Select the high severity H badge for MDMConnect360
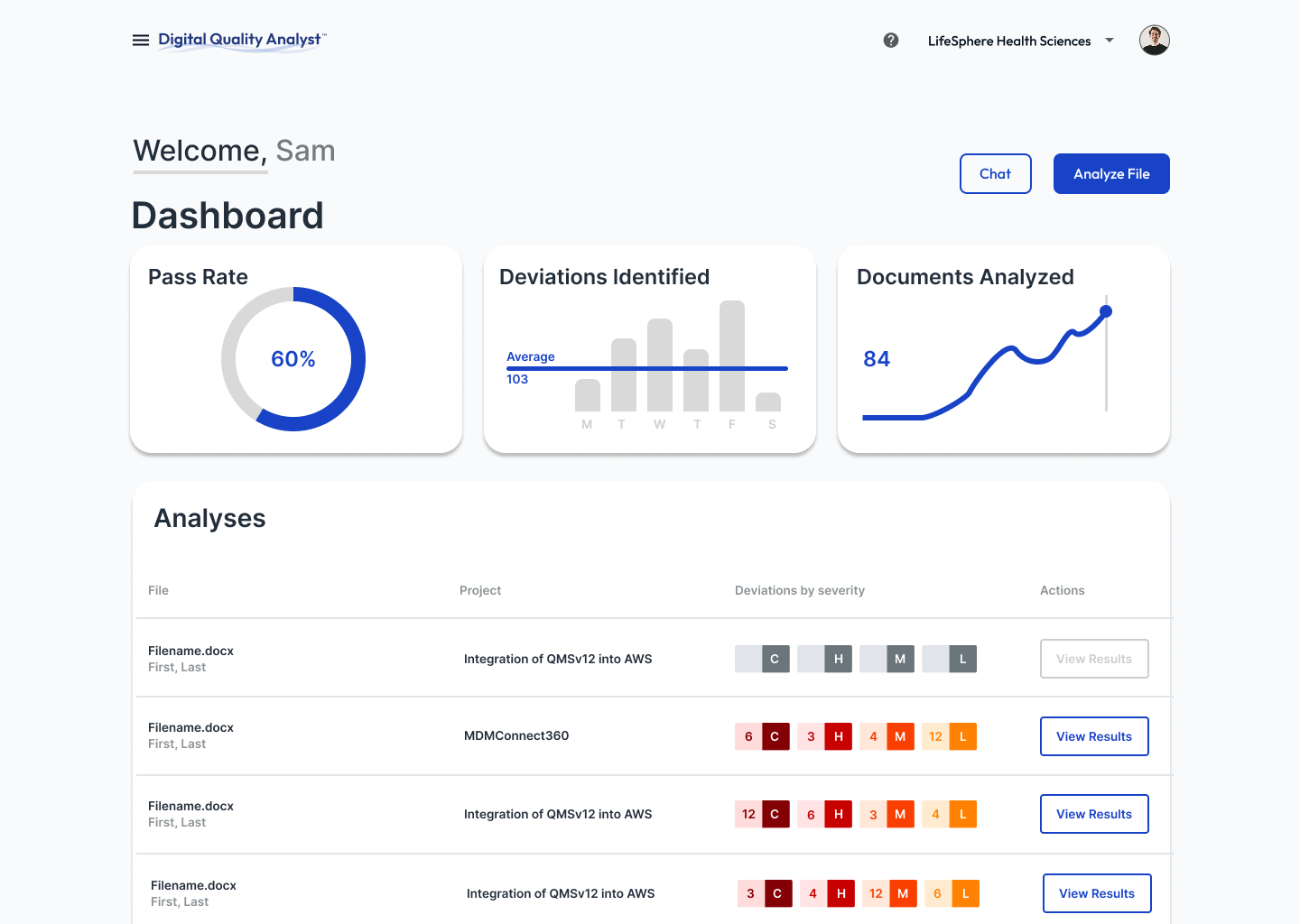This screenshot has width=1300, height=924. tap(838, 736)
